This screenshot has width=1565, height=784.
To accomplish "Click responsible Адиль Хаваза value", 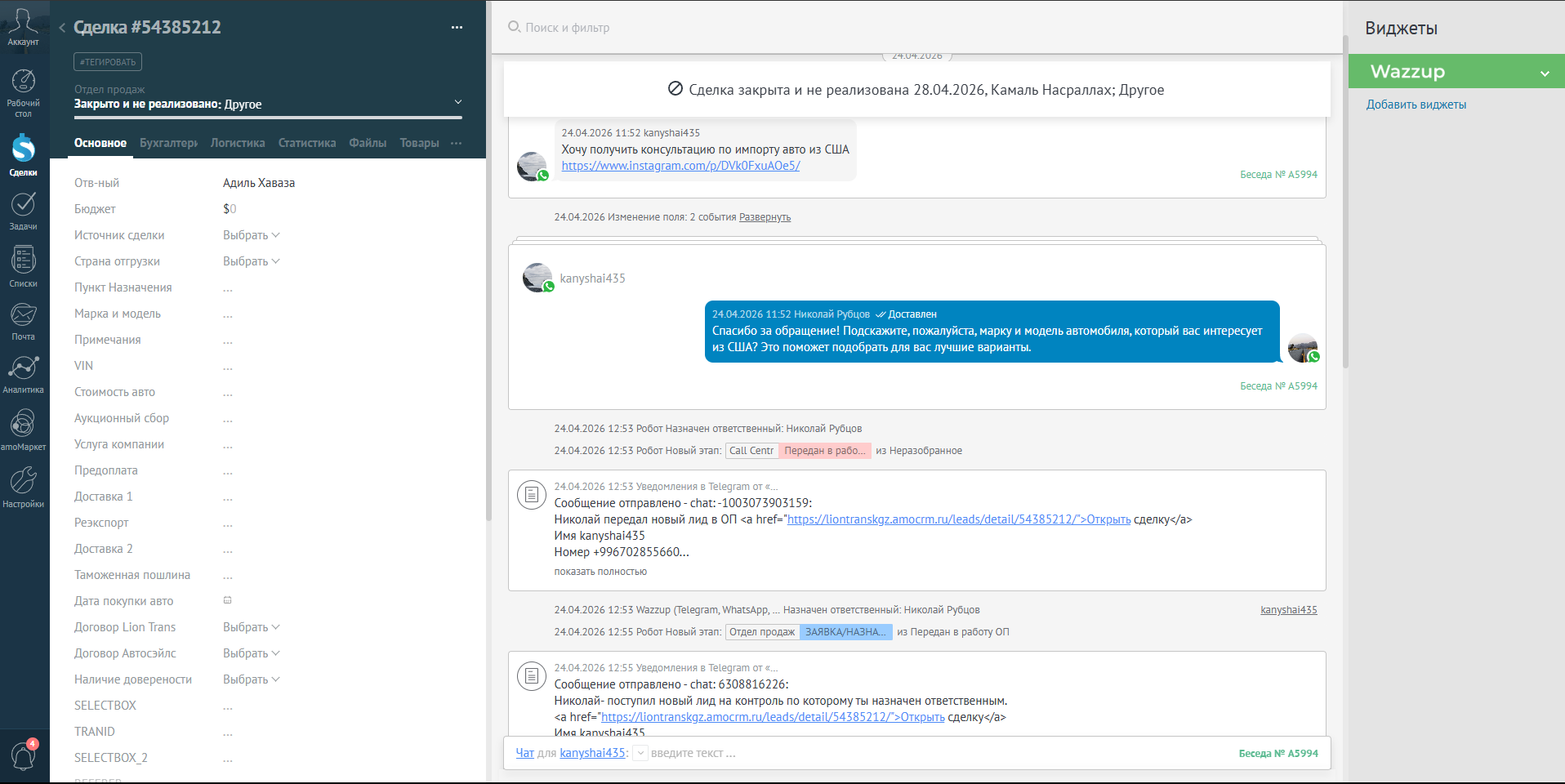I will point(259,183).
